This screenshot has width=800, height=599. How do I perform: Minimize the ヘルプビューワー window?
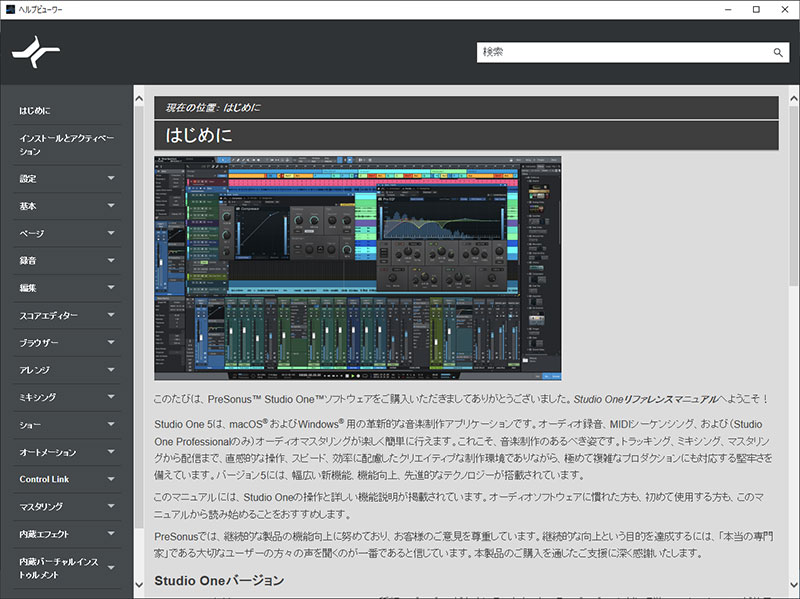[728, 10]
